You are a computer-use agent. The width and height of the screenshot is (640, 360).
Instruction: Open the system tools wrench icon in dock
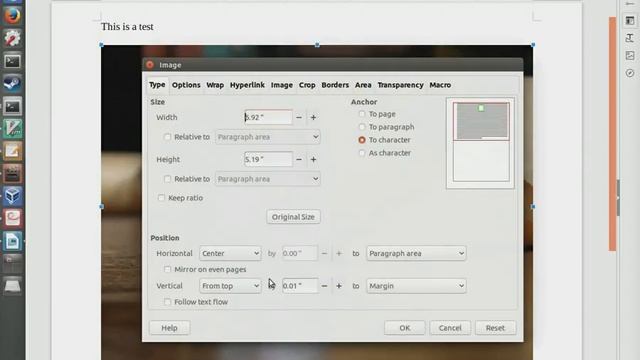[x=12, y=39]
